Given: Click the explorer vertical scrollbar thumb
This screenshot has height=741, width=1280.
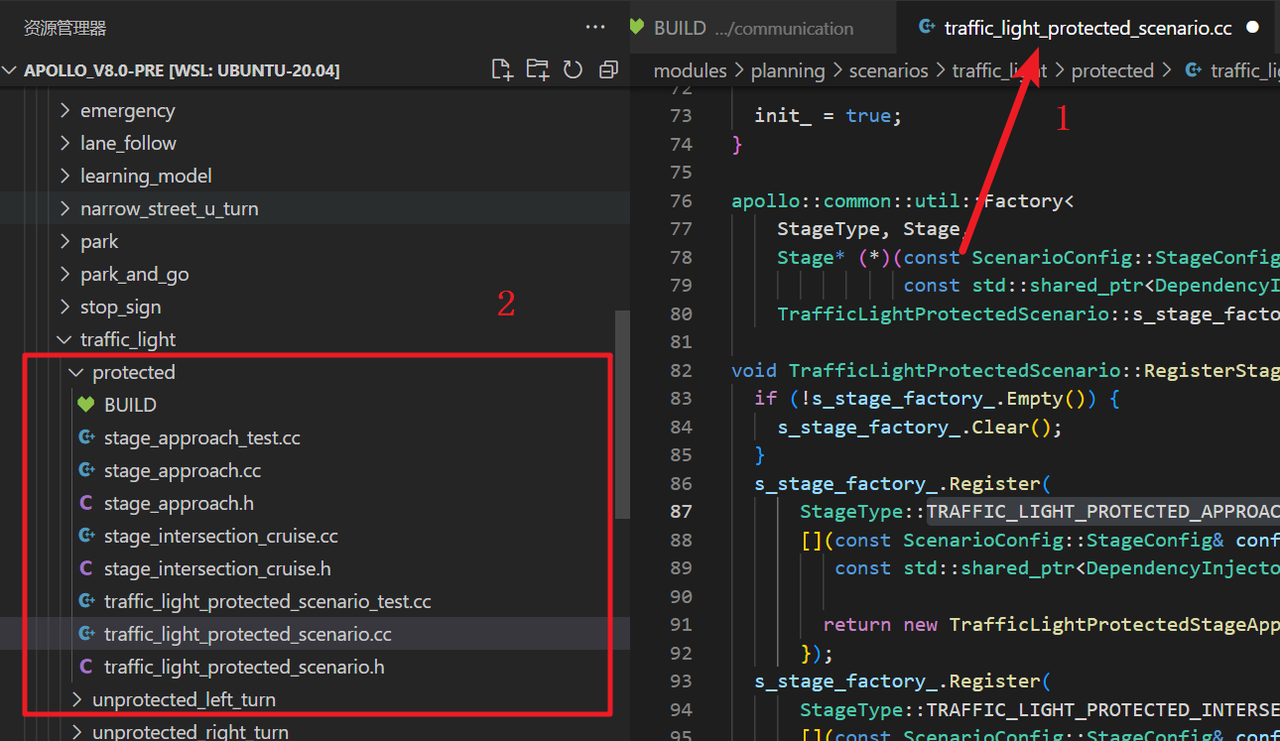Looking at the screenshot, I should coord(622,414).
